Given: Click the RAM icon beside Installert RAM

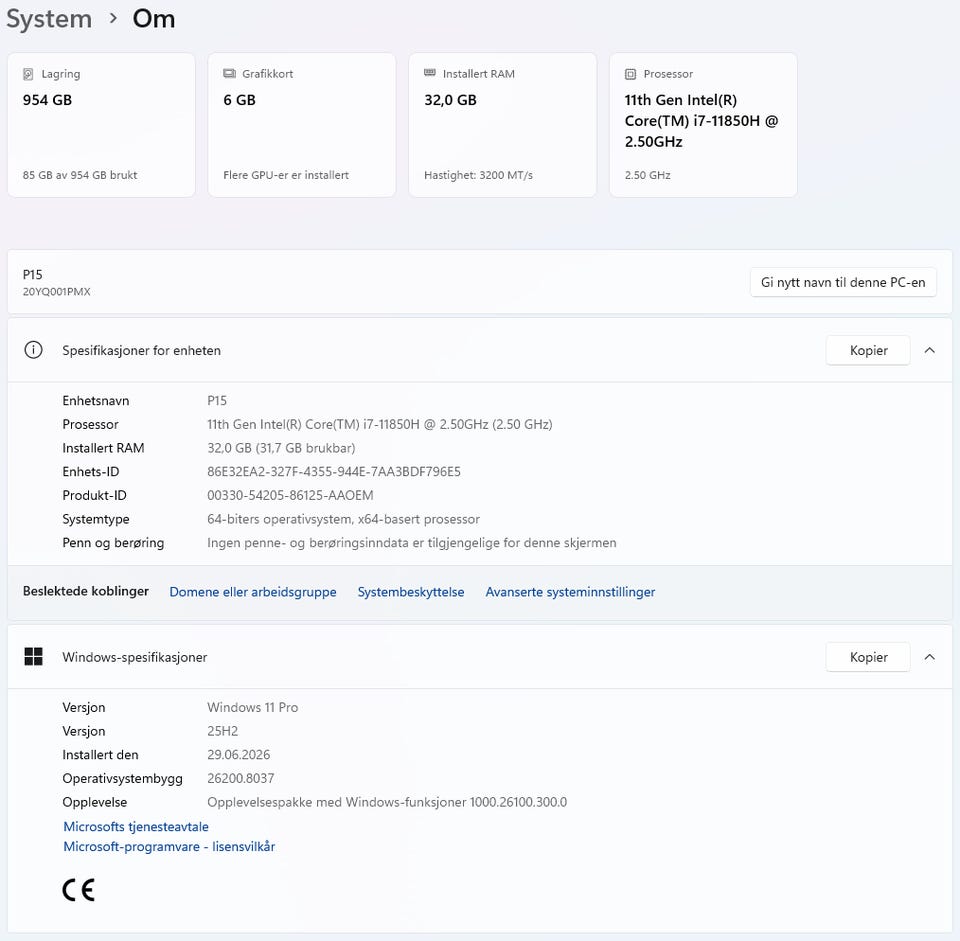Looking at the screenshot, I should [430, 73].
